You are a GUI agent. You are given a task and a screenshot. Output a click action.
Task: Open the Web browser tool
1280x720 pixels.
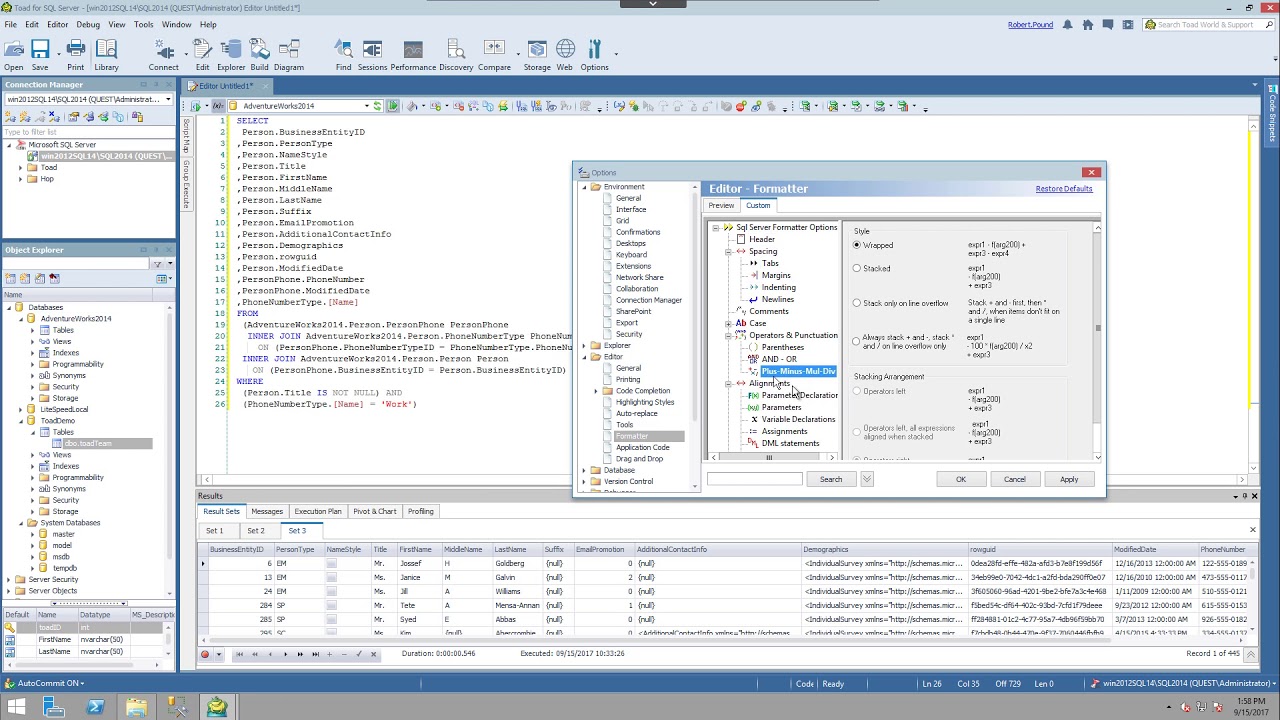tap(565, 55)
